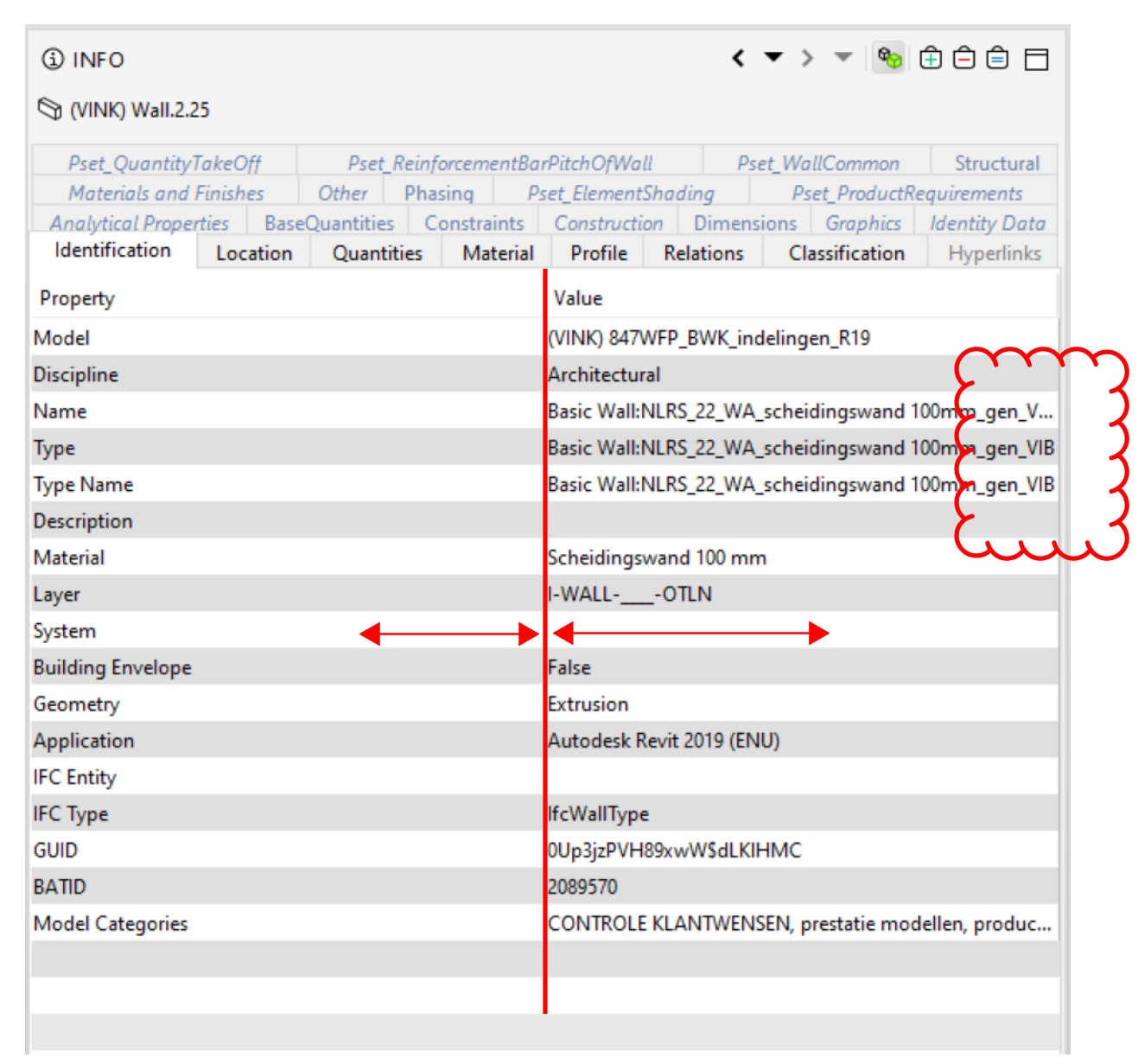
Task: Select Scheidingswand 100 mm material value
Action: 657,557
